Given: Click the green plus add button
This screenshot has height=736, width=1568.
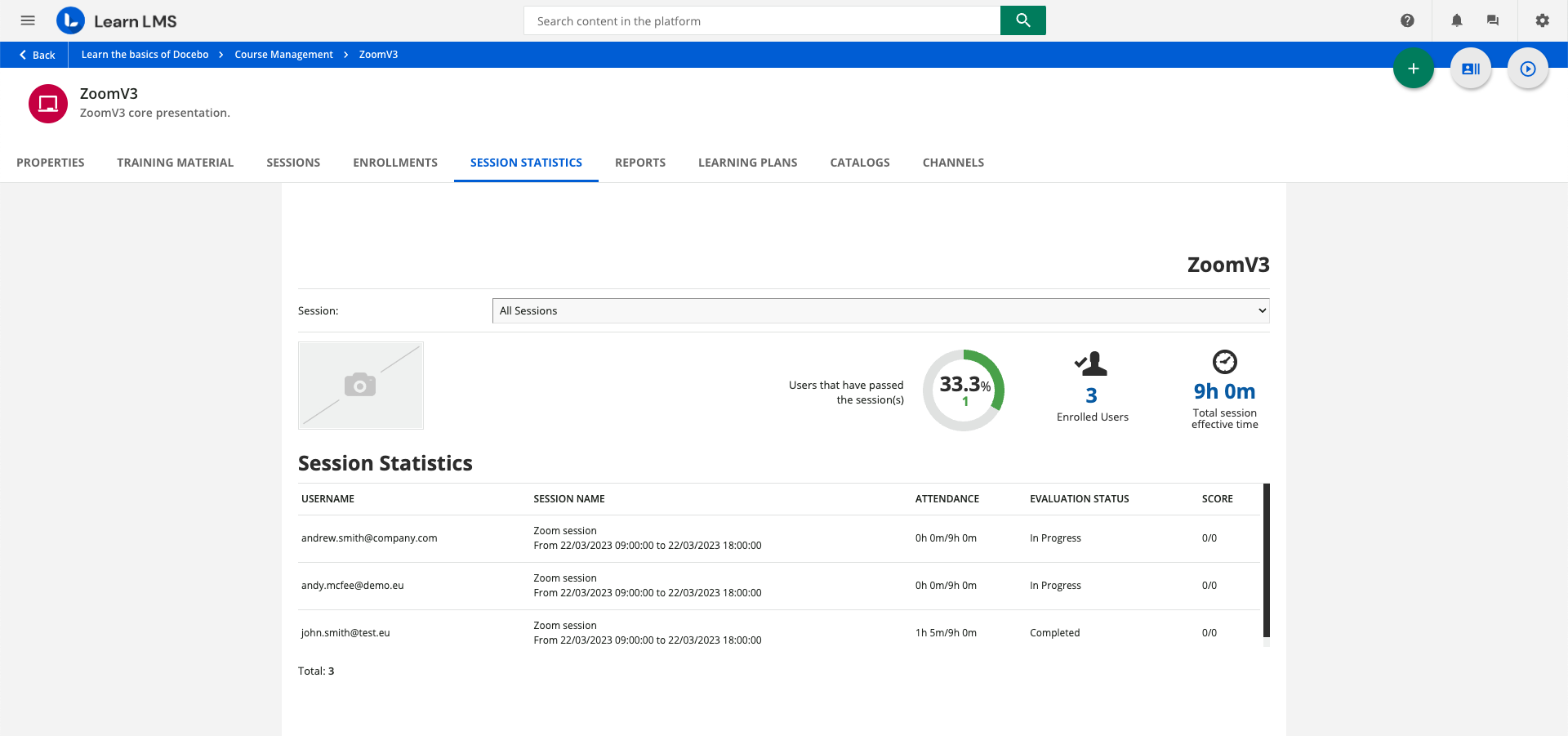Looking at the screenshot, I should 1414,69.
